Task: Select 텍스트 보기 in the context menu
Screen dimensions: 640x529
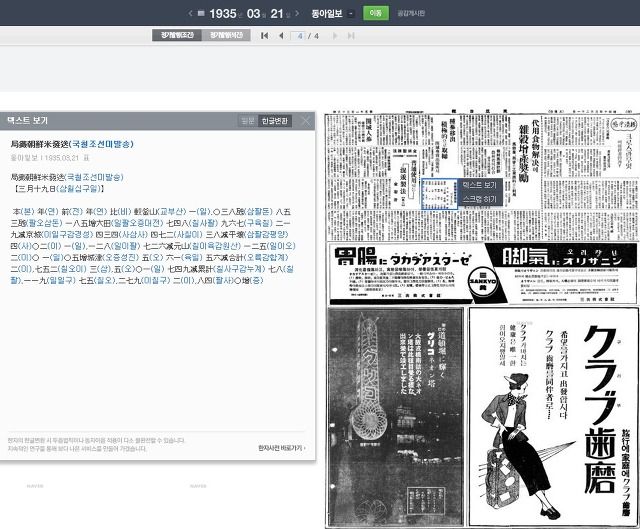Action: tap(479, 185)
